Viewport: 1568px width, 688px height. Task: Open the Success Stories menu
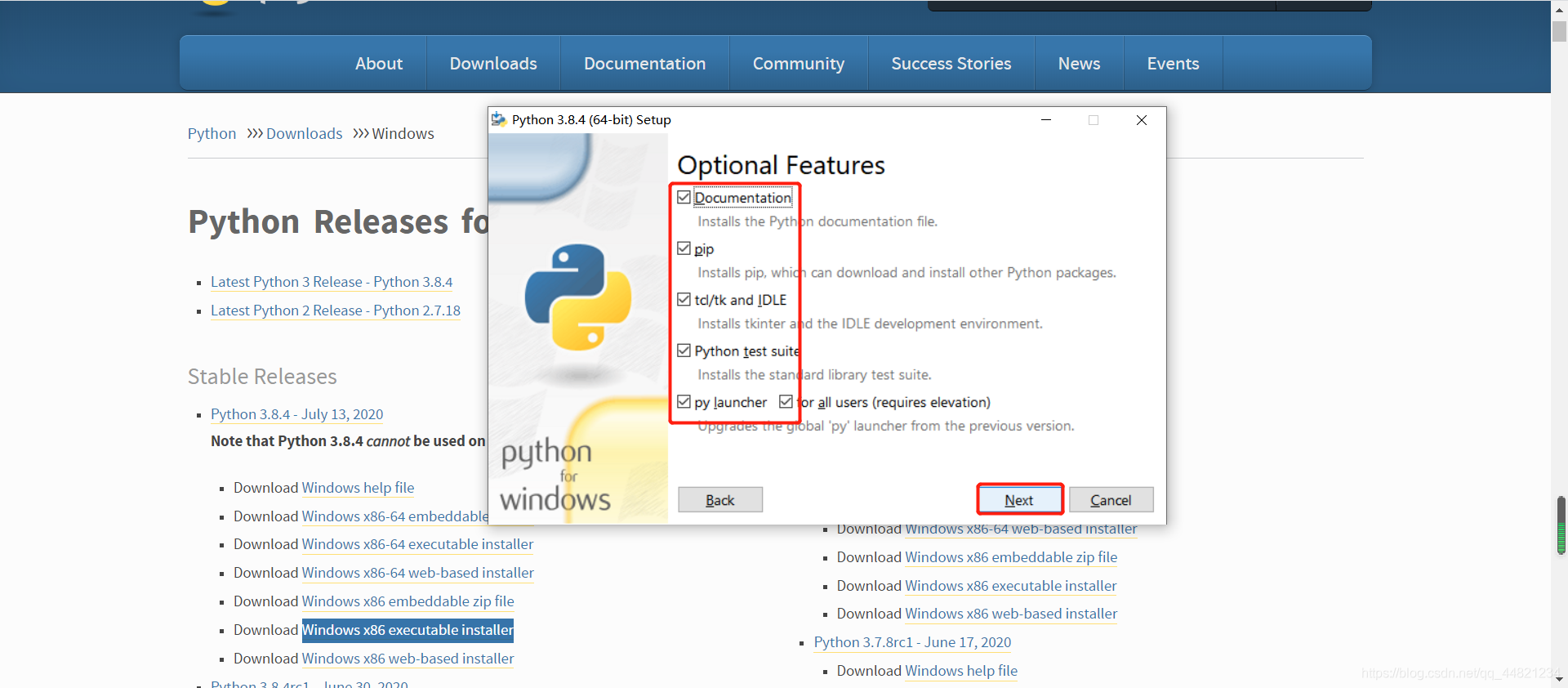point(951,63)
